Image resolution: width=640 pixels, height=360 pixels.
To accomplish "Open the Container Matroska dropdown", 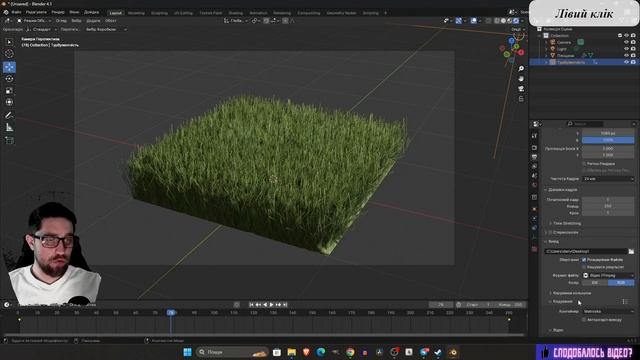I will pos(608,311).
